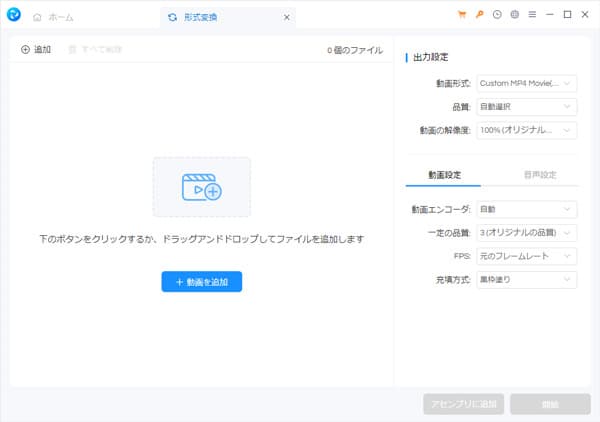Screen dimensions: 600x422
Task: Click the blue 動画を追加 button
Action: coord(201,282)
